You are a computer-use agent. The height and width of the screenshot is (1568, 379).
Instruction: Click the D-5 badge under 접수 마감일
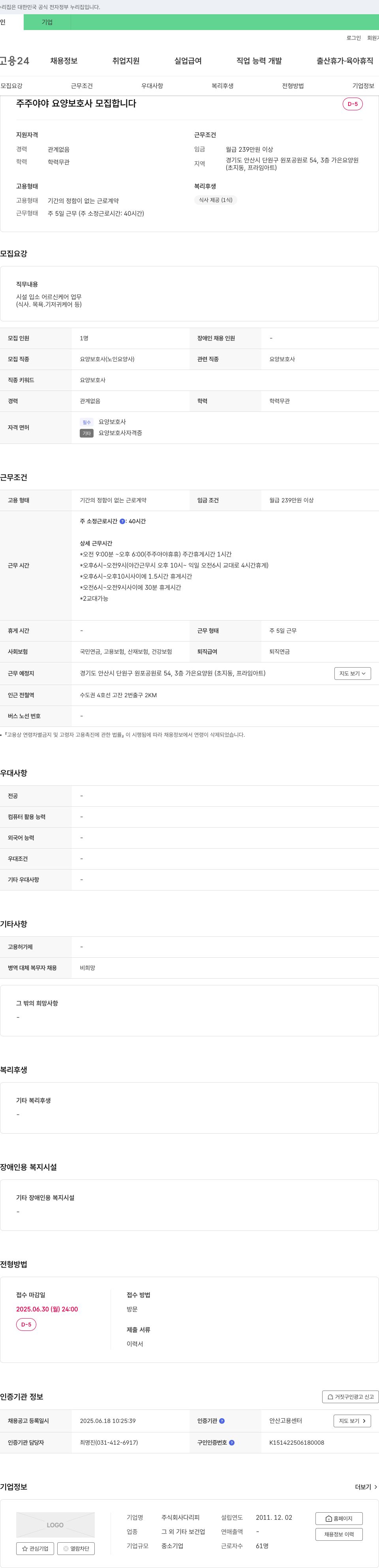26,1325
